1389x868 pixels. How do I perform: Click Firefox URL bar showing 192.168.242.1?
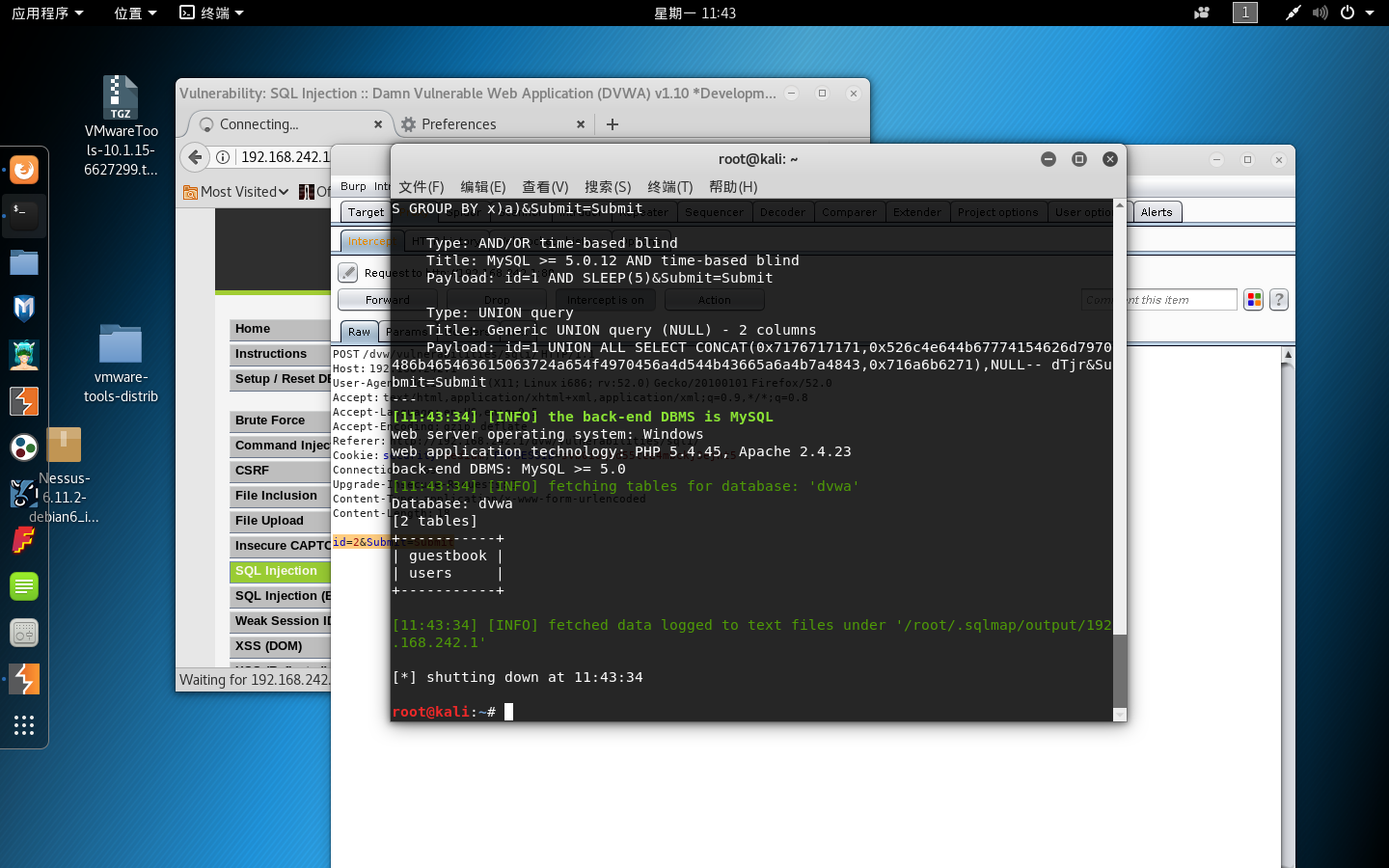pos(285,157)
